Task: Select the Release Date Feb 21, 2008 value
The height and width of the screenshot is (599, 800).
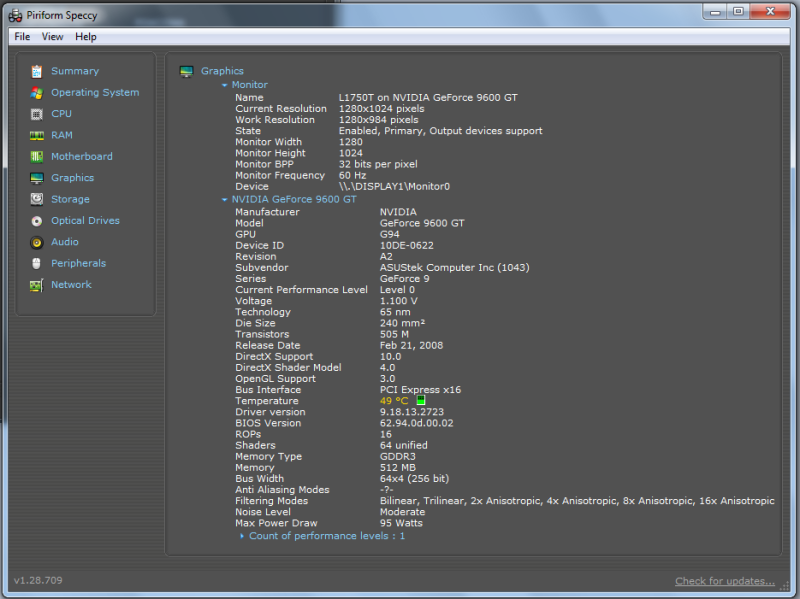Action: coord(411,345)
